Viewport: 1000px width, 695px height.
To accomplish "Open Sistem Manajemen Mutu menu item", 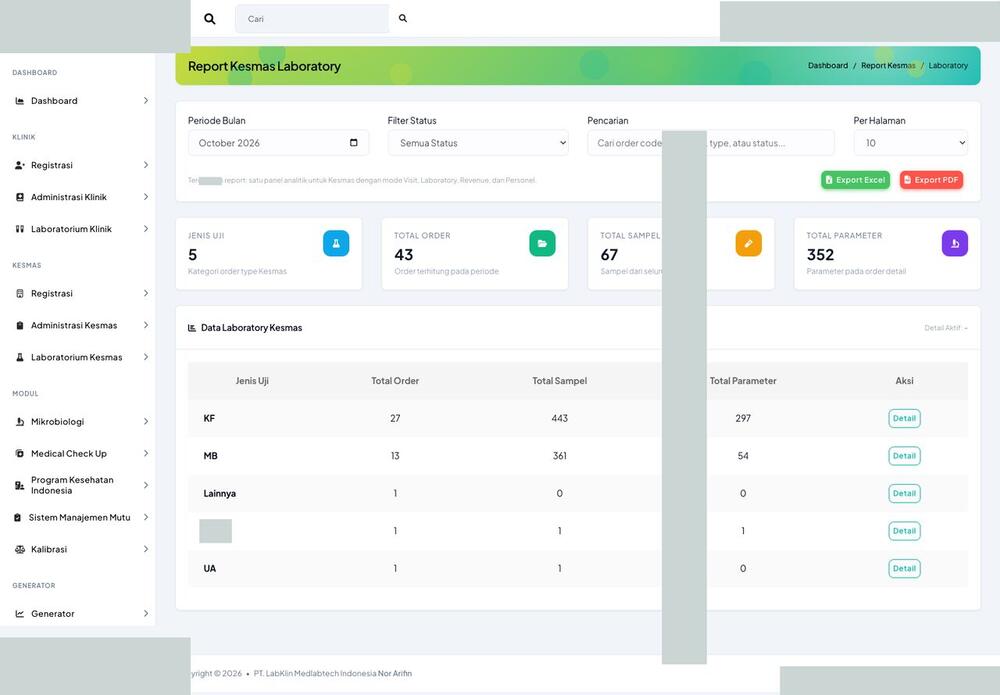I will [x=81, y=518].
